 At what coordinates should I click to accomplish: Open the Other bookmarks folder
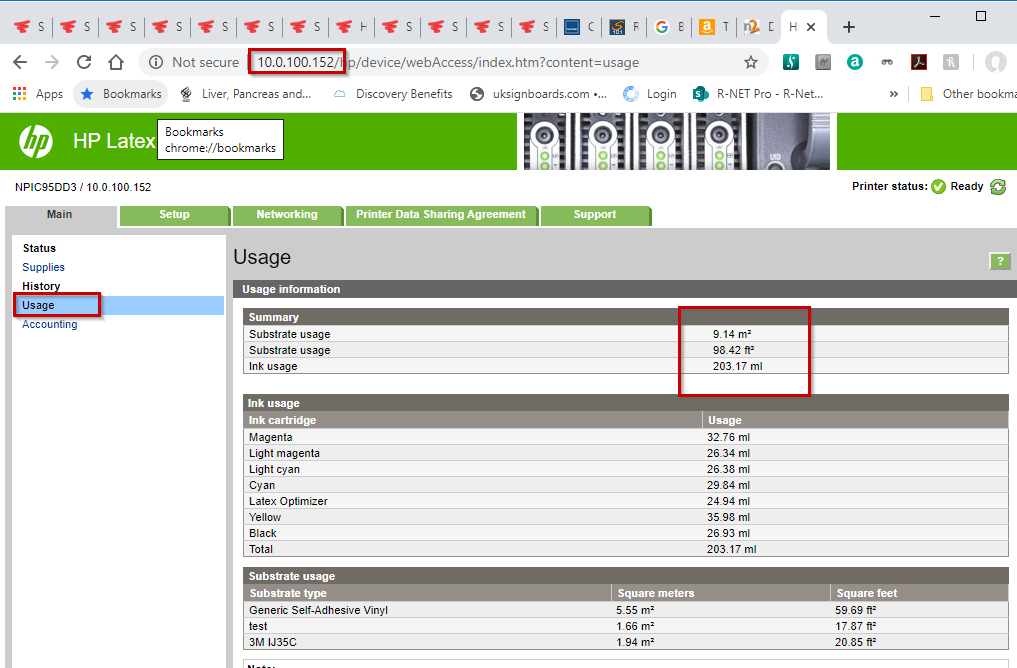point(968,94)
